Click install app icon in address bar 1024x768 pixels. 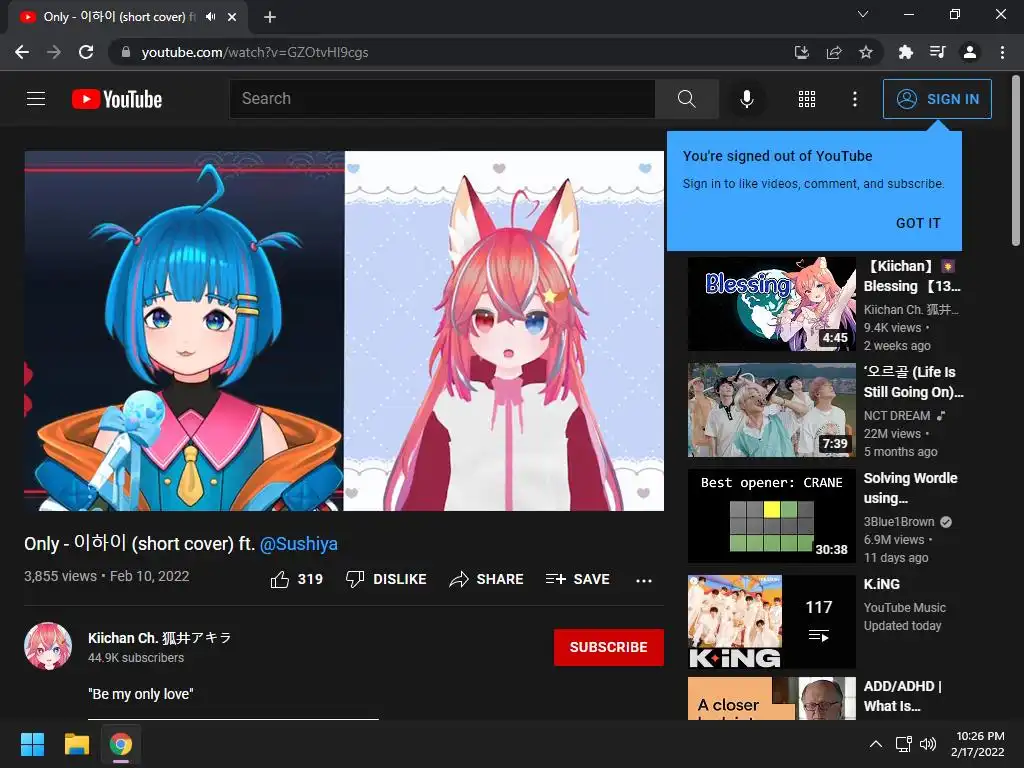point(801,52)
